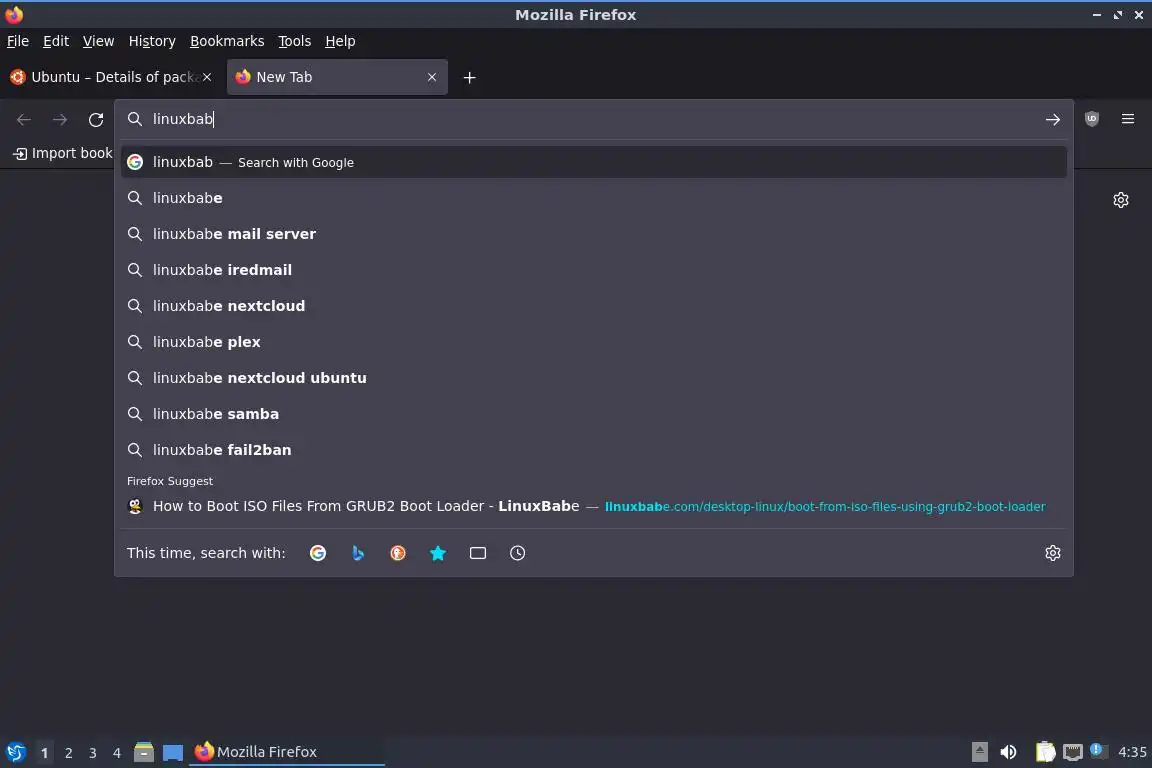Search history using the clock icon
The width and height of the screenshot is (1152, 768).
(517, 553)
